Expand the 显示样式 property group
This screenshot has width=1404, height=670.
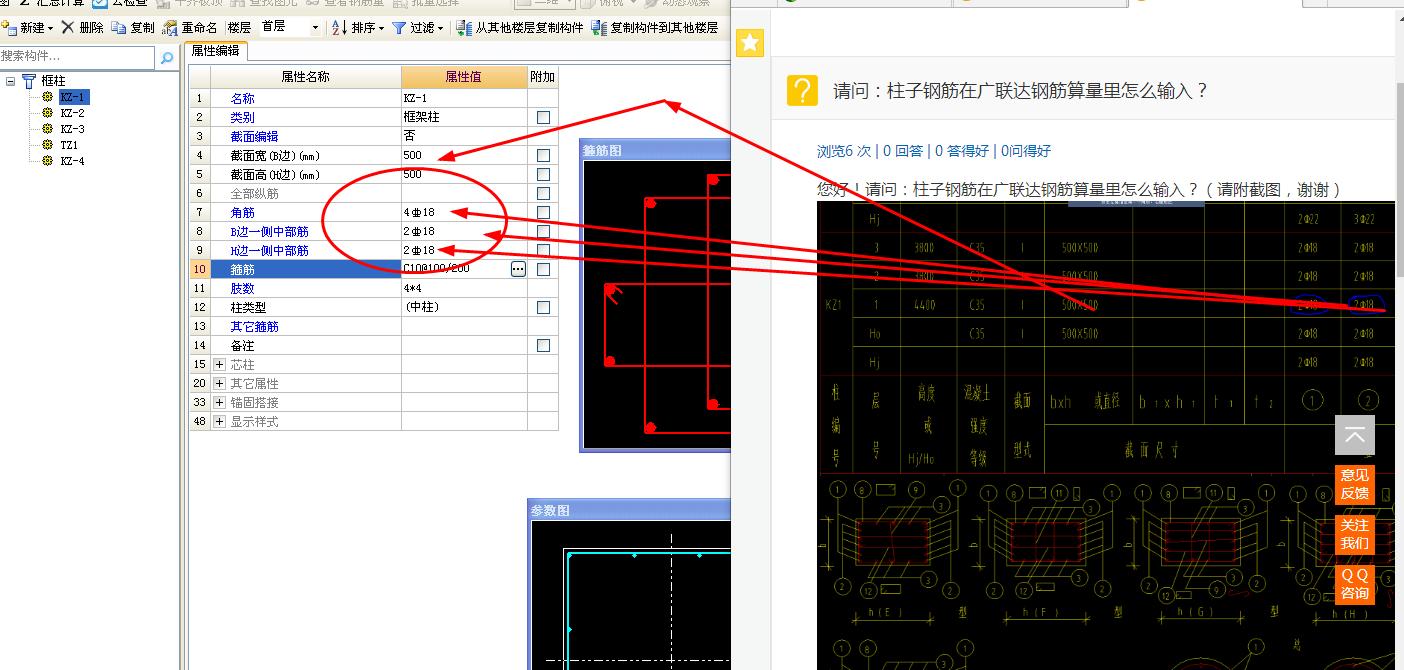220,422
